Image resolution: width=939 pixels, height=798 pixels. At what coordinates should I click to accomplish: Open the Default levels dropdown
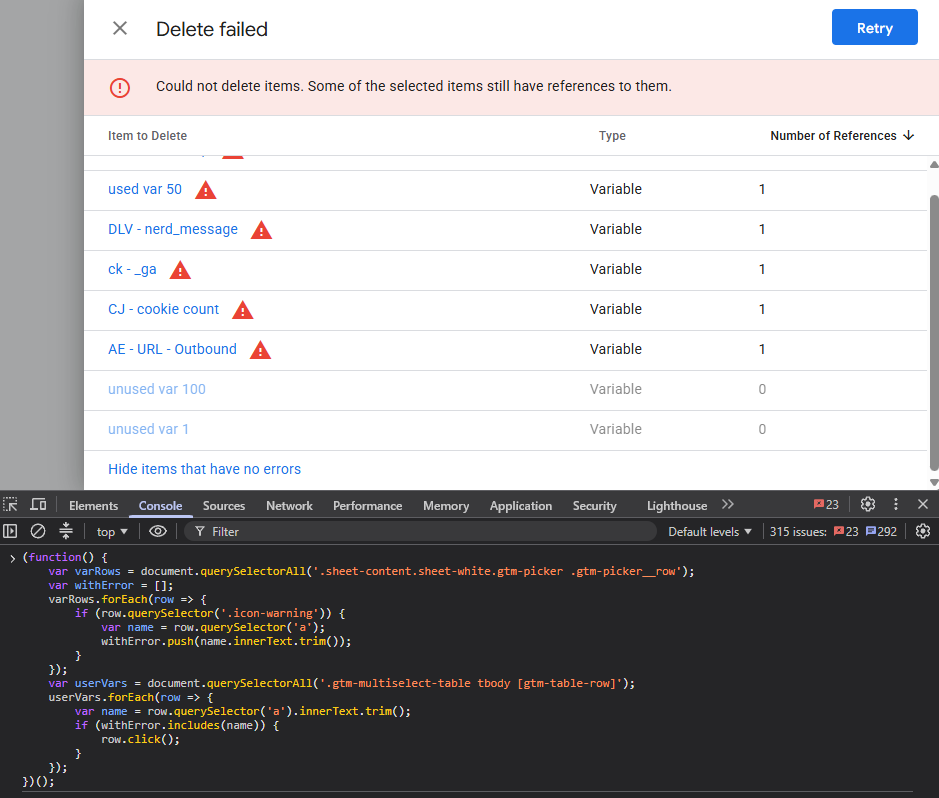click(x=710, y=532)
